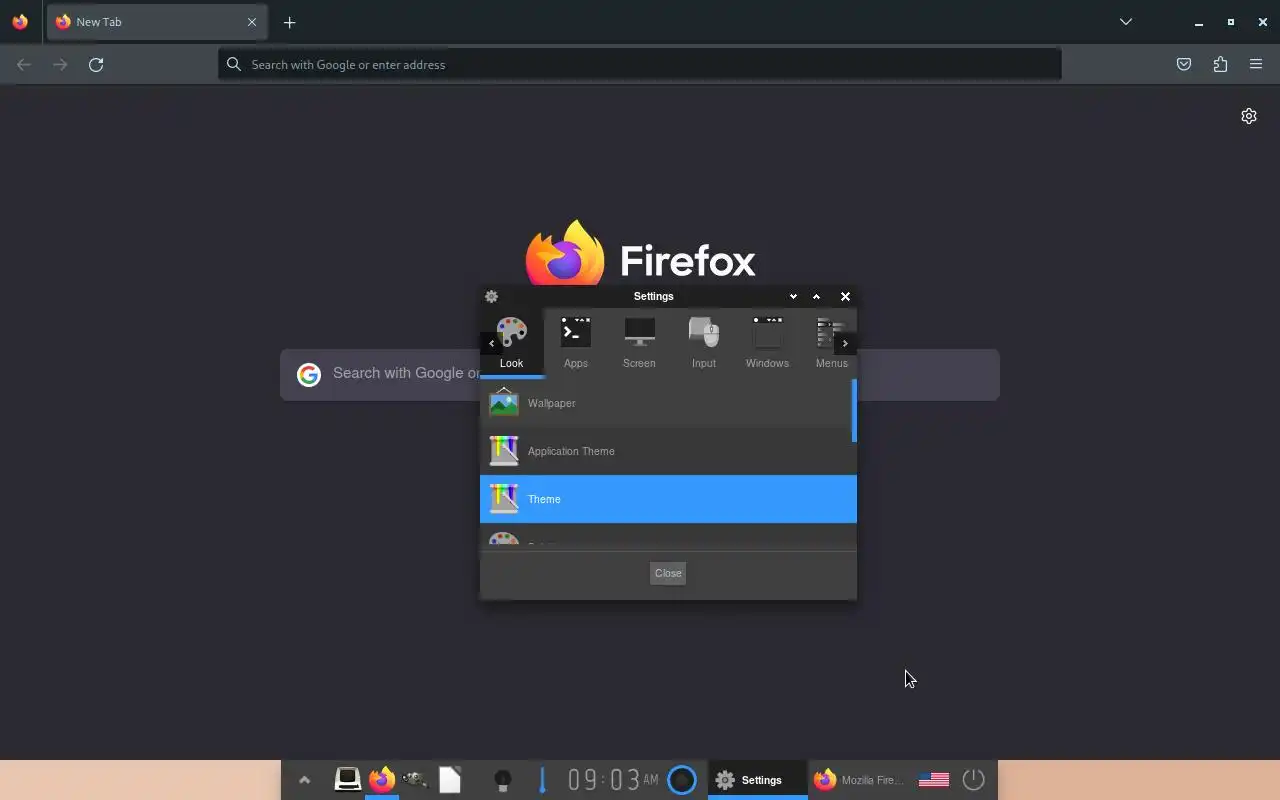The image size is (1280, 800).
Task: Open the Apps settings category
Action: [x=575, y=343]
